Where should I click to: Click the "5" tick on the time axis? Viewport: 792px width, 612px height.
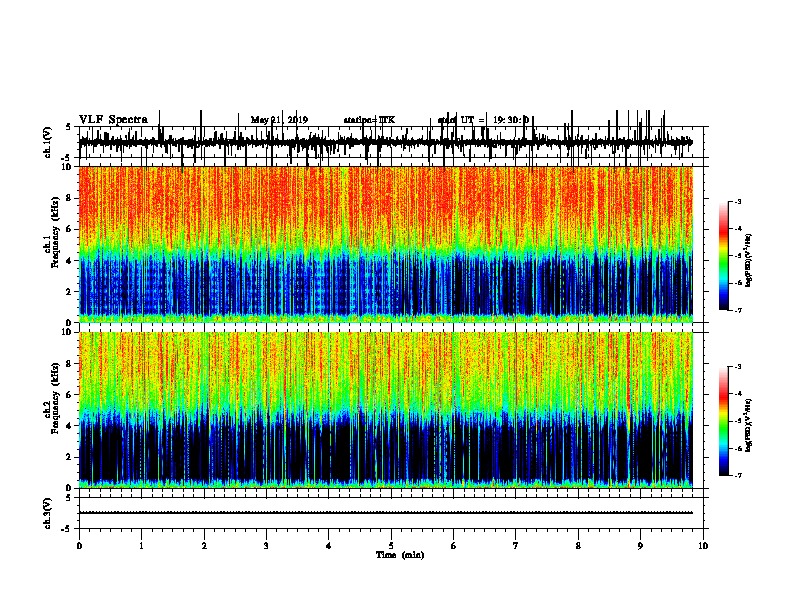391,546
